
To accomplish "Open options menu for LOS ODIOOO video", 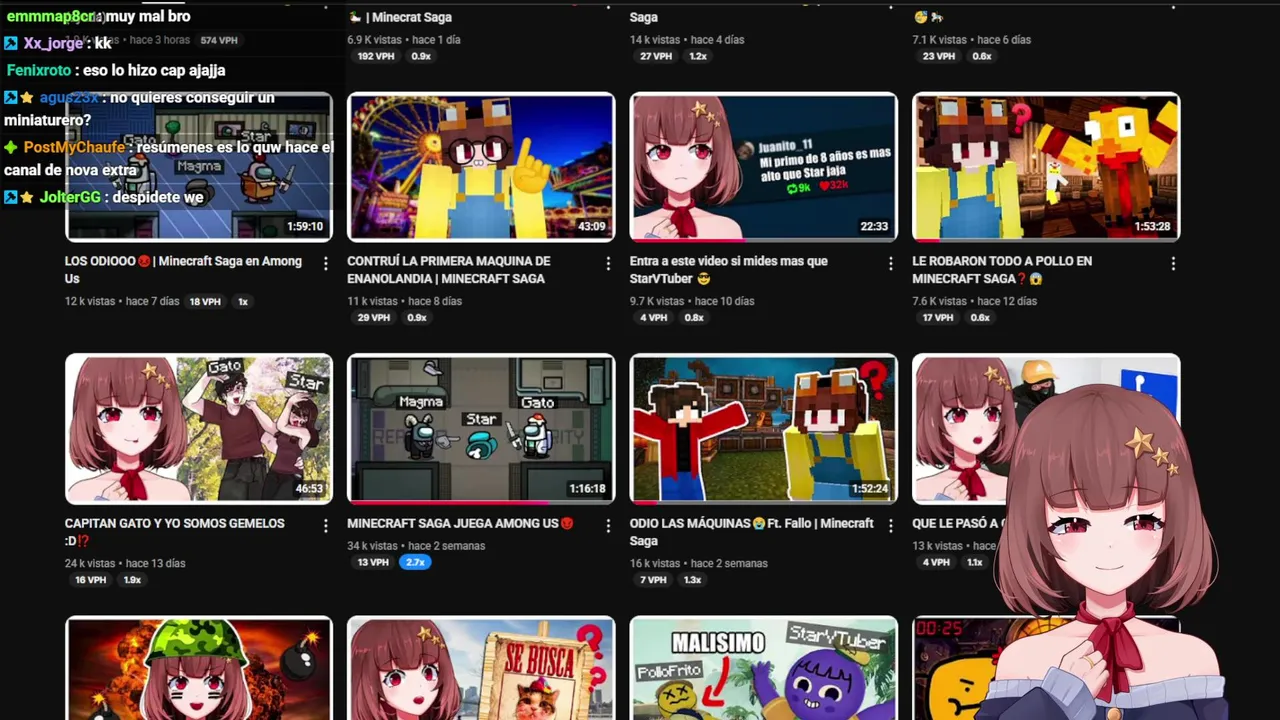I will pos(325,264).
